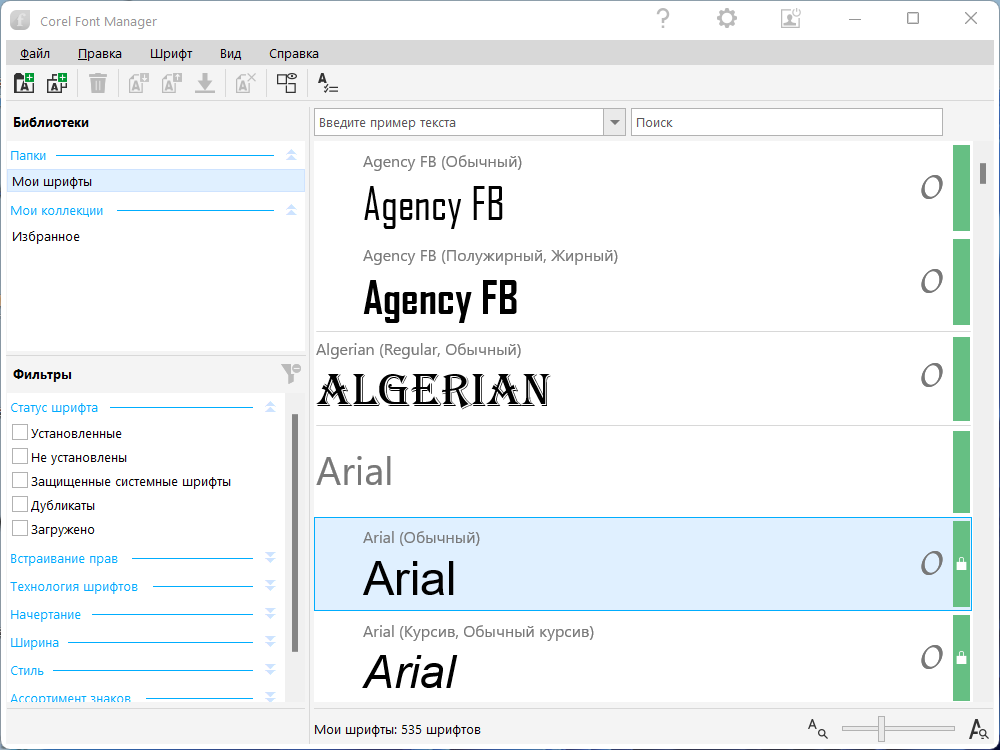Image resolution: width=1000 pixels, height=750 pixels.
Task: Expand the Встраивание прав filter group
Action: click(270, 558)
